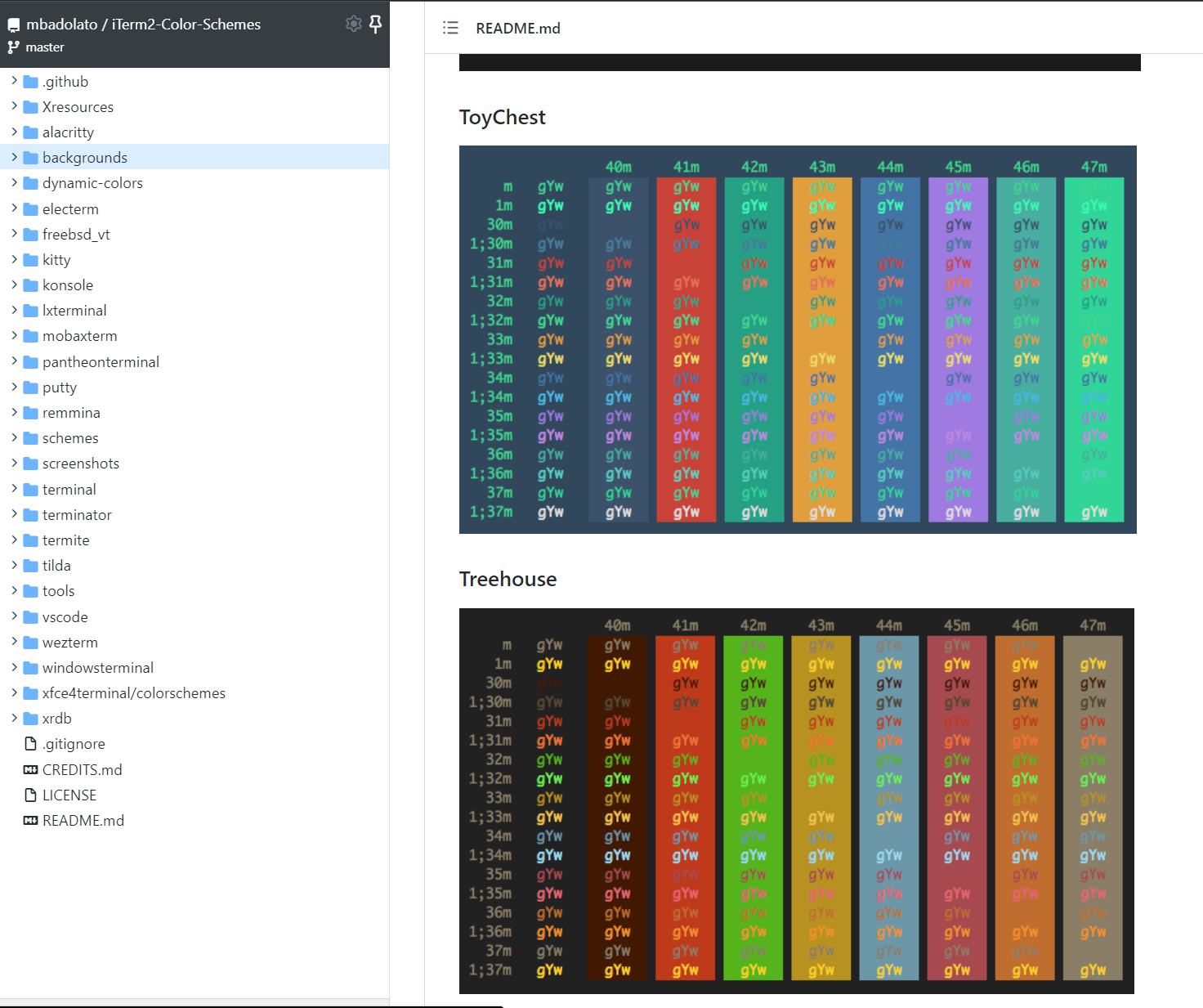The height and width of the screenshot is (1008, 1203).
Task: Expand the Xresources folder chevron
Action: [14, 106]
